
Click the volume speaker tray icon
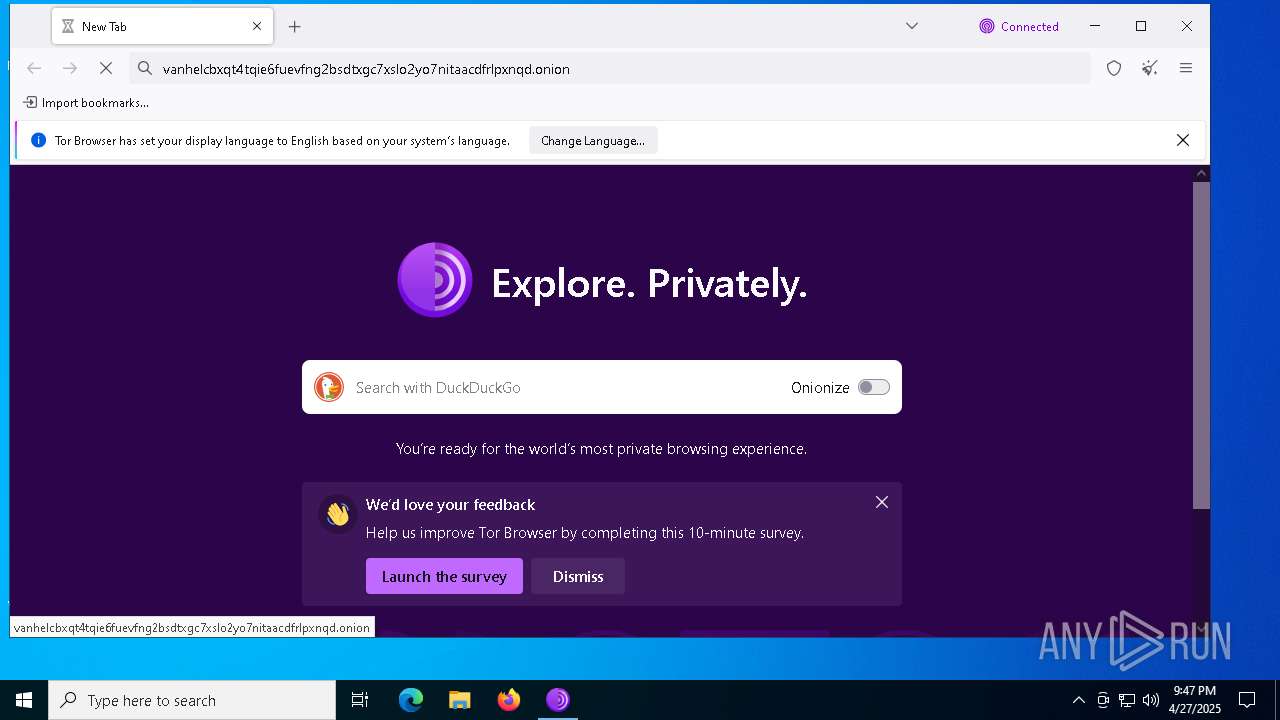pyautogui.click(x=1151, y=700)
